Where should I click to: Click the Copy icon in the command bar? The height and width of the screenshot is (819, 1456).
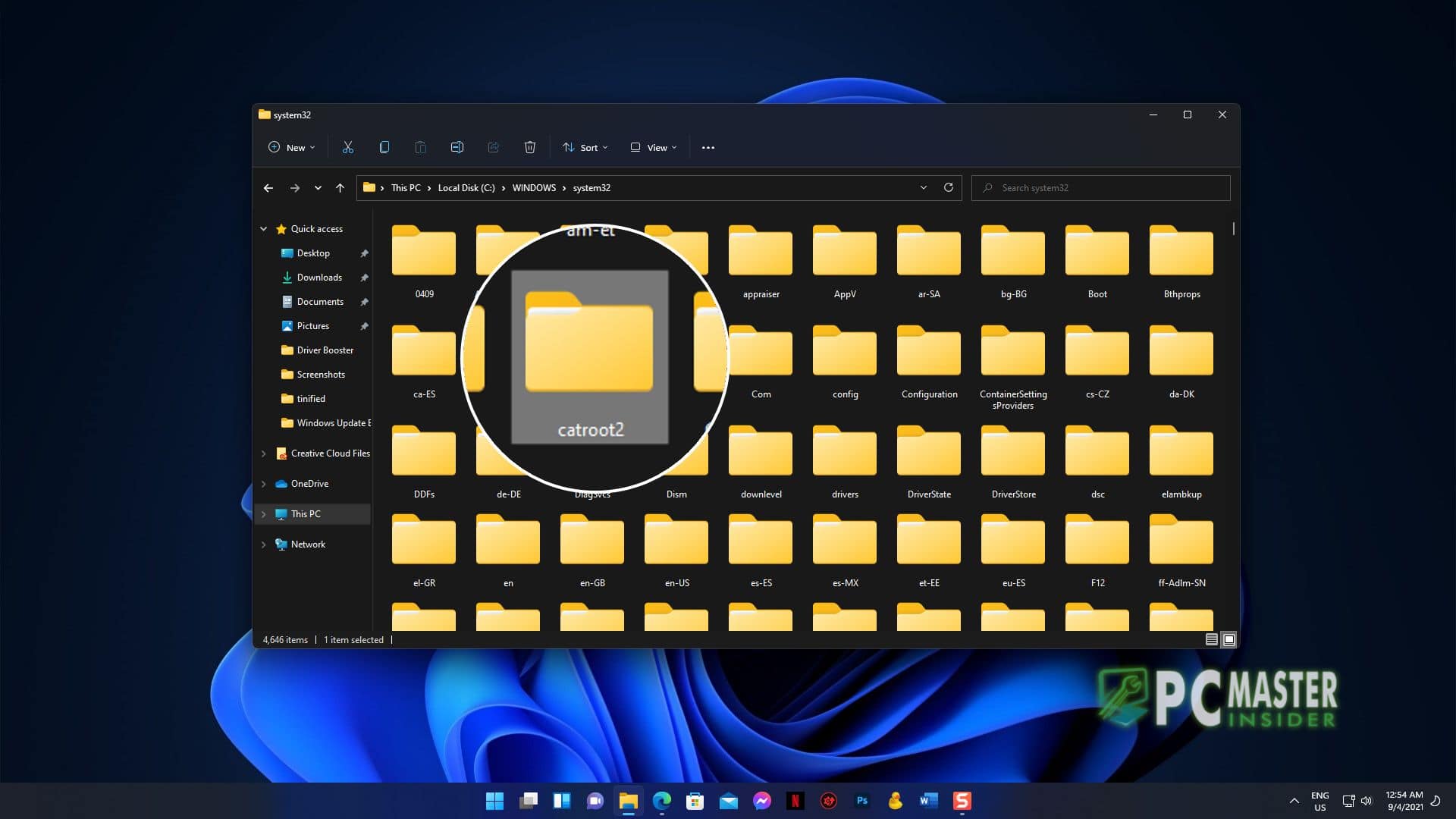384,147
